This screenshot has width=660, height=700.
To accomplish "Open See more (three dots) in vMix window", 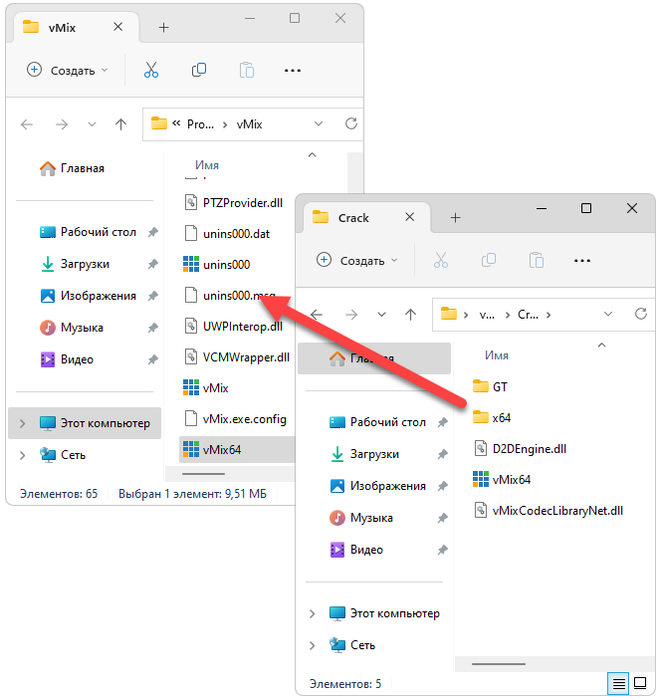I will [292, 71].
